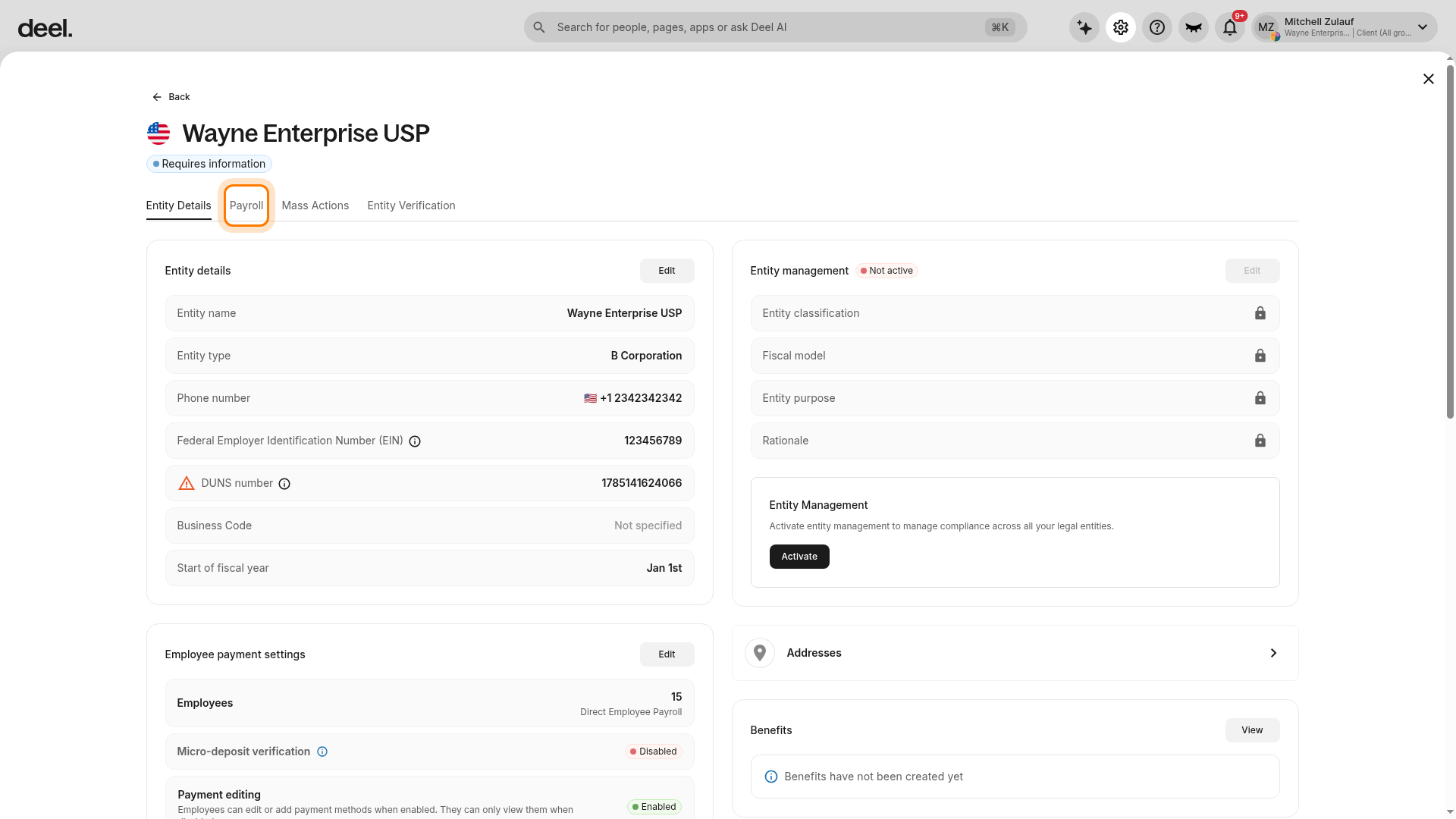The height and width of the screenshot is (819, 1456).
Task: Focus the Deel AI search field
Action: [x=775, y=27]
